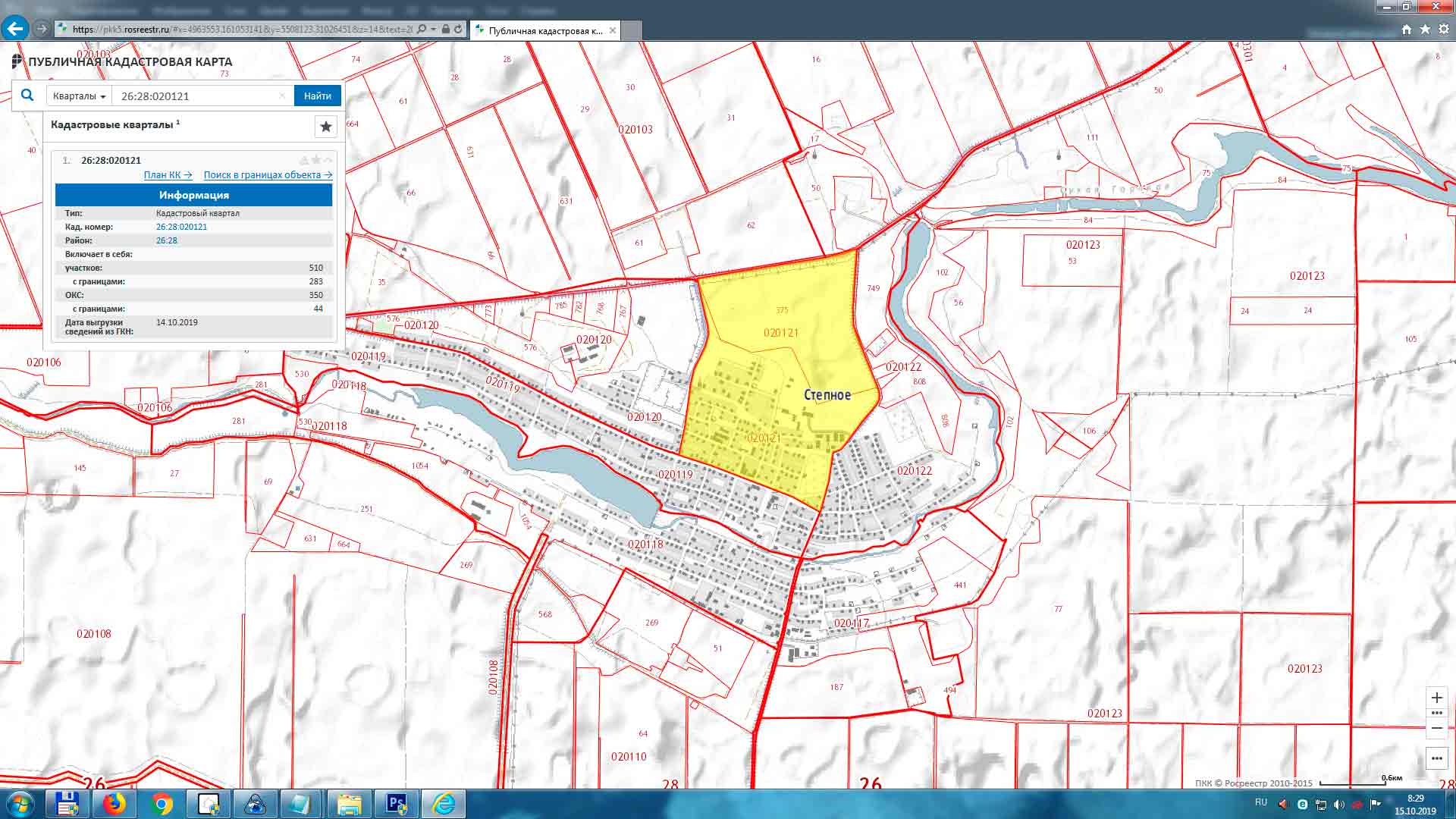Zoom in the map with the plus button
This screenshot has width=1456, height=819.
tap(1436, 698)
